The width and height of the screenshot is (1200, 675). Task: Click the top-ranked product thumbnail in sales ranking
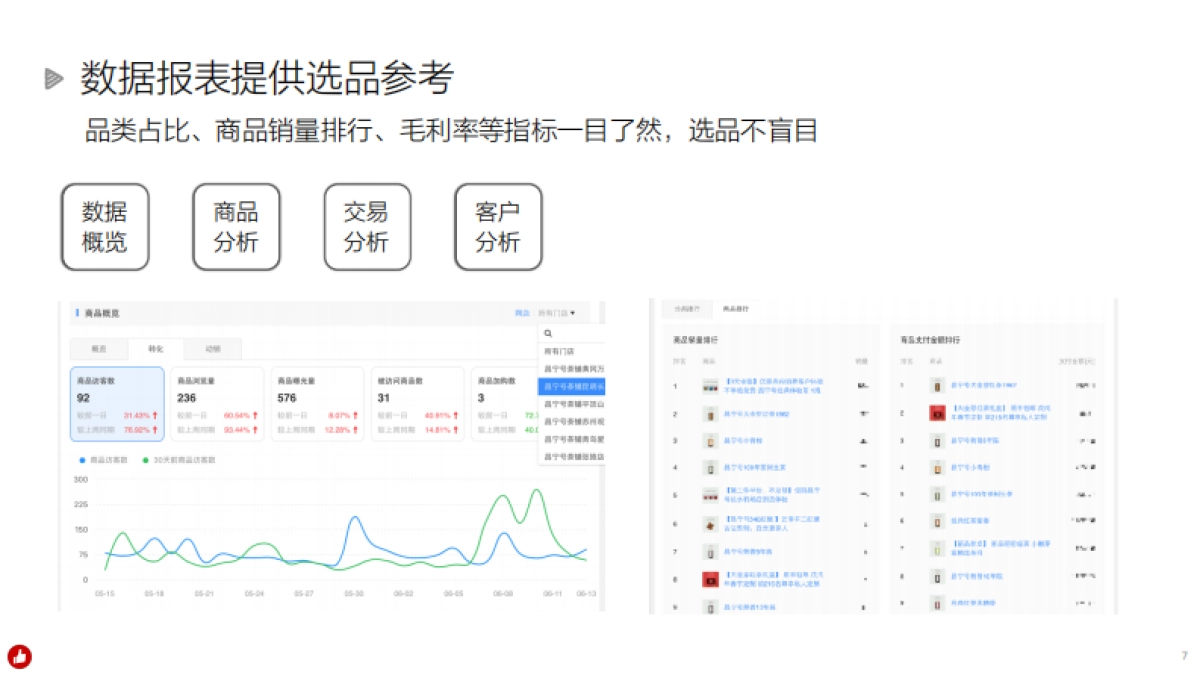tap(711, 386)
